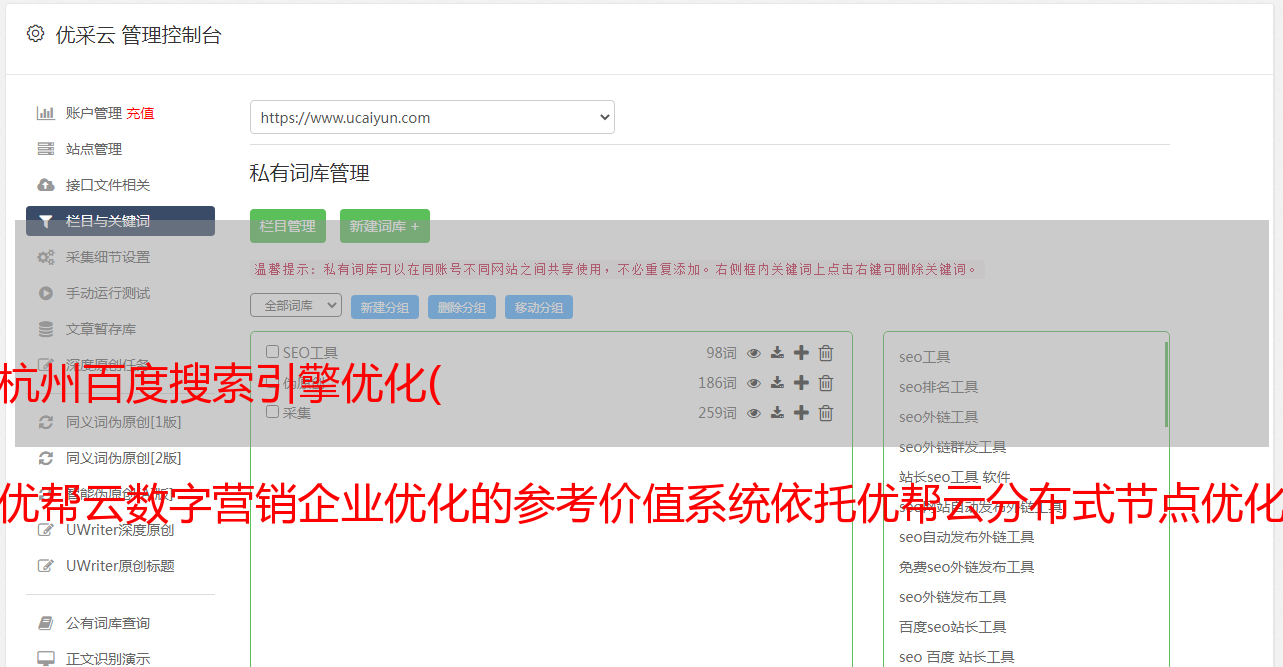Tick the SEO工具 library checkbox
The width and height of the screenshot is (1283, 667).
pyautogui.click(x=273, y=352)
